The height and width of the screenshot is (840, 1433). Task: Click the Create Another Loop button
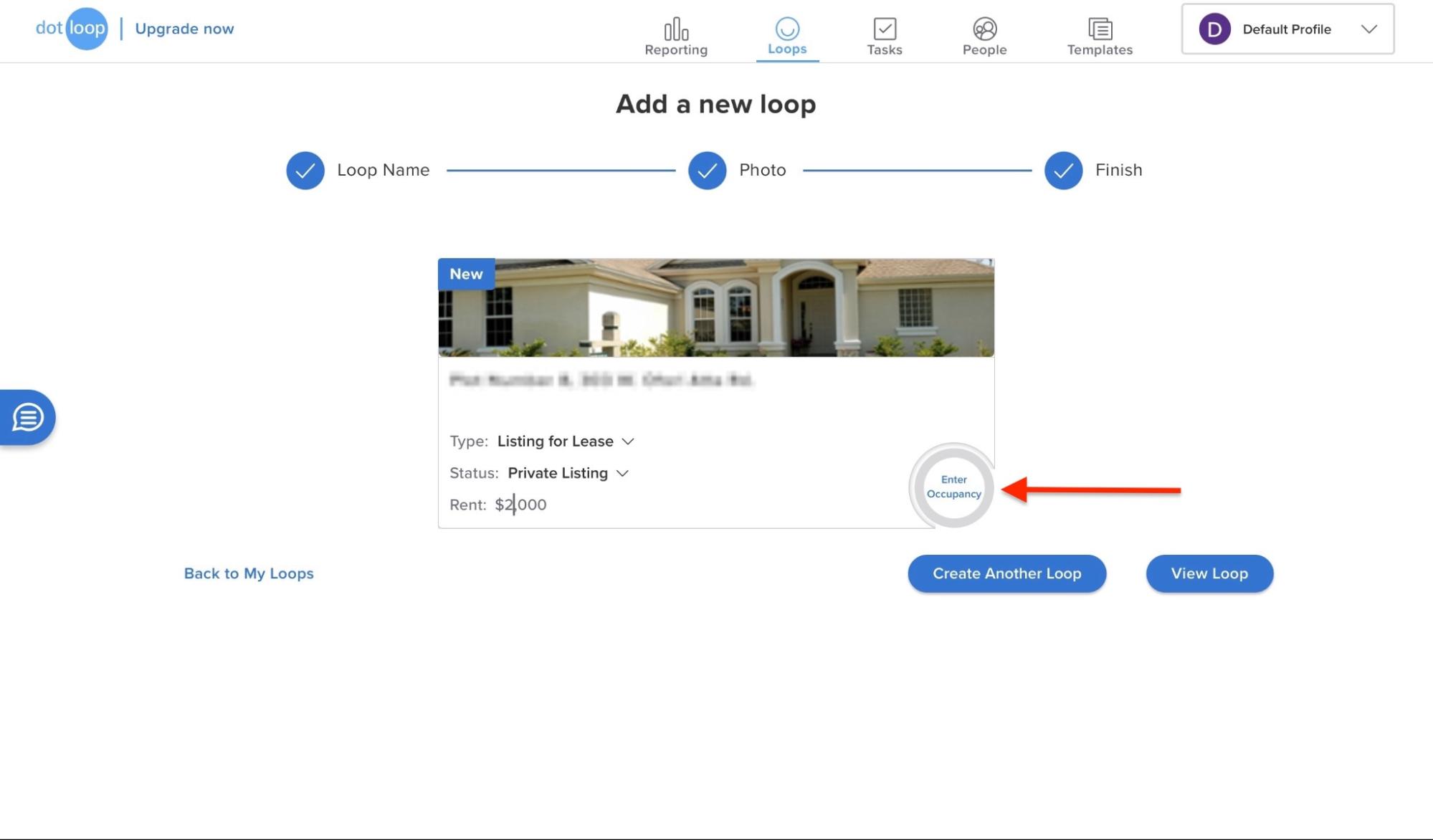(x=1006, y=573)
